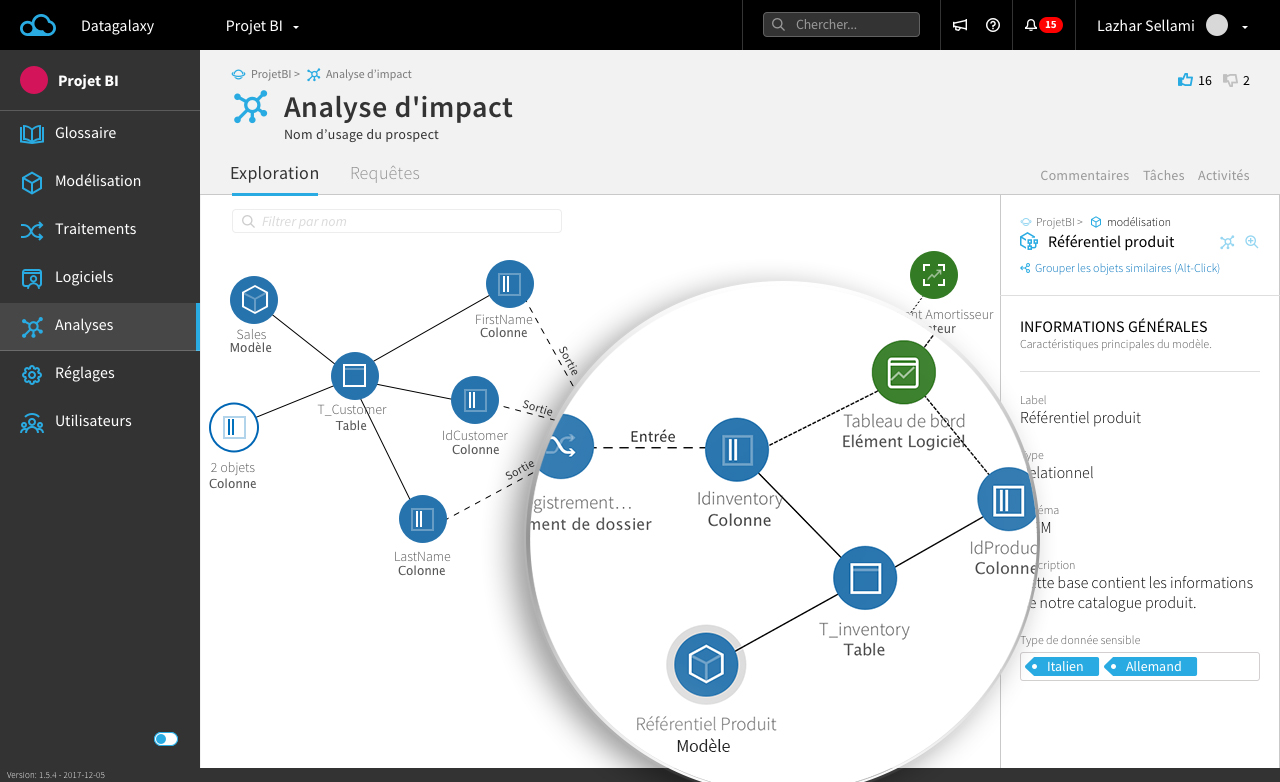Click the thumbs up like icon
Viewport: 1280px width, 782px height.
point(1186,80)
